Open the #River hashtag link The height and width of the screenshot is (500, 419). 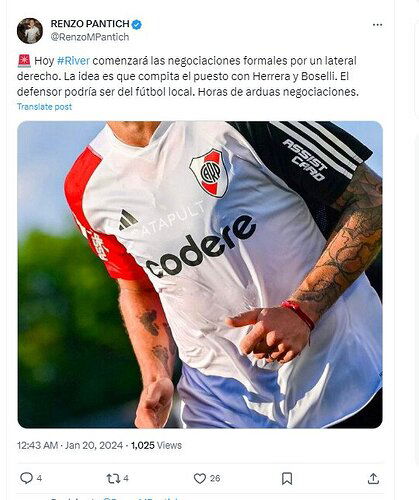(x=73, y=61)
